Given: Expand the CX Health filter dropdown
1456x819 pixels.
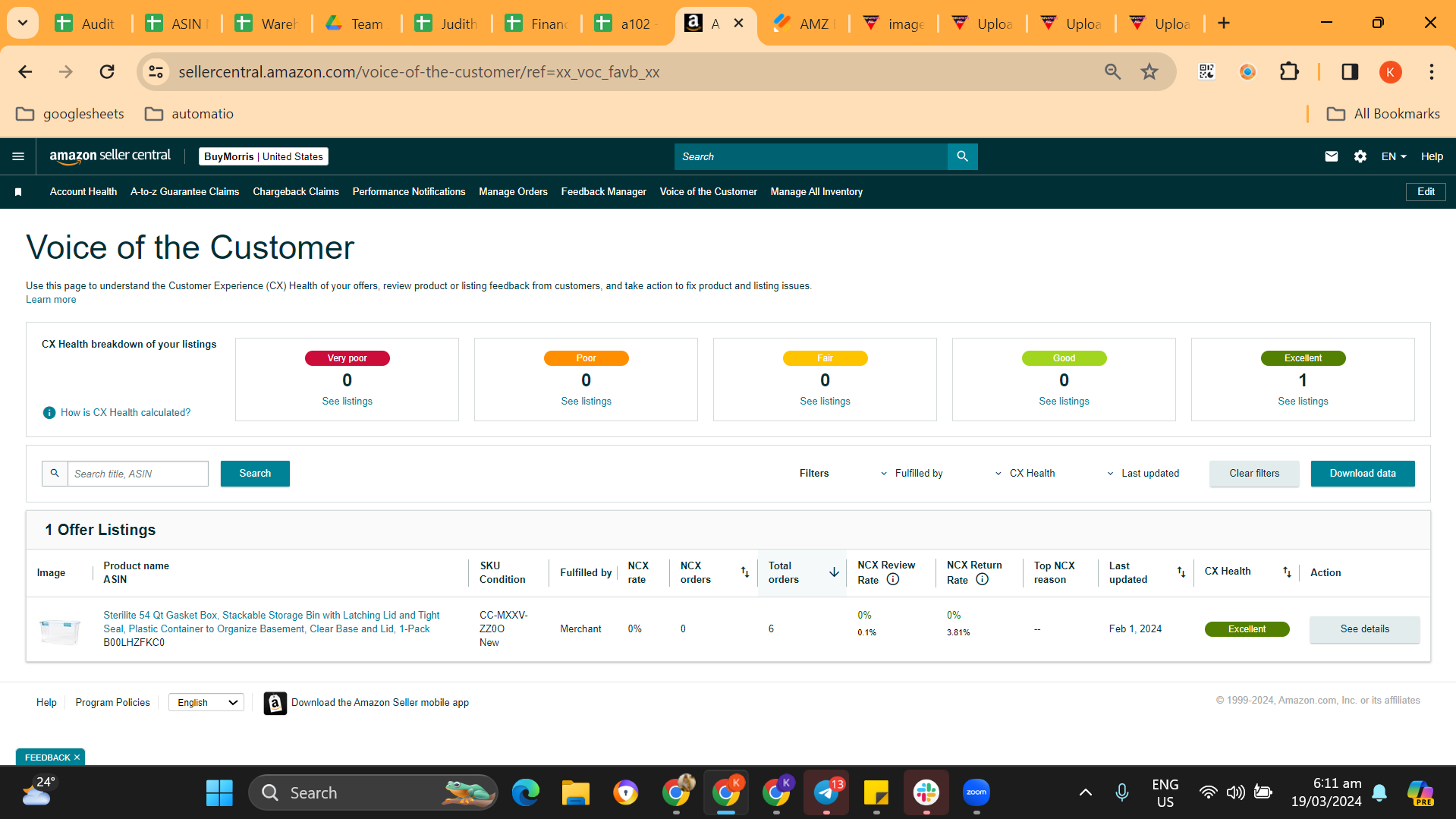Looking at the screenshot, I should pyautogui.click(x=1024, y=474).
